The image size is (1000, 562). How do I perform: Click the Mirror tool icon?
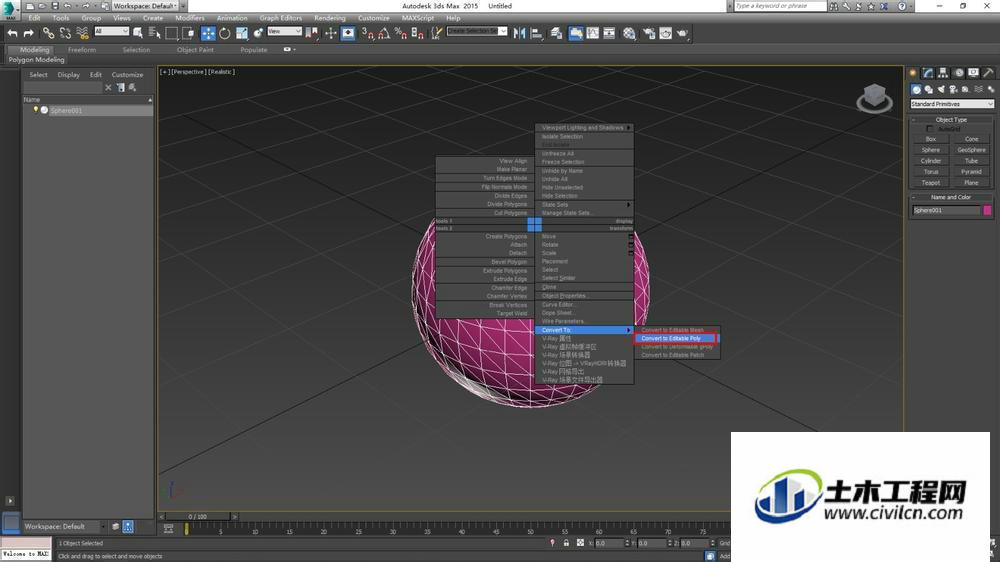[520, 33]
